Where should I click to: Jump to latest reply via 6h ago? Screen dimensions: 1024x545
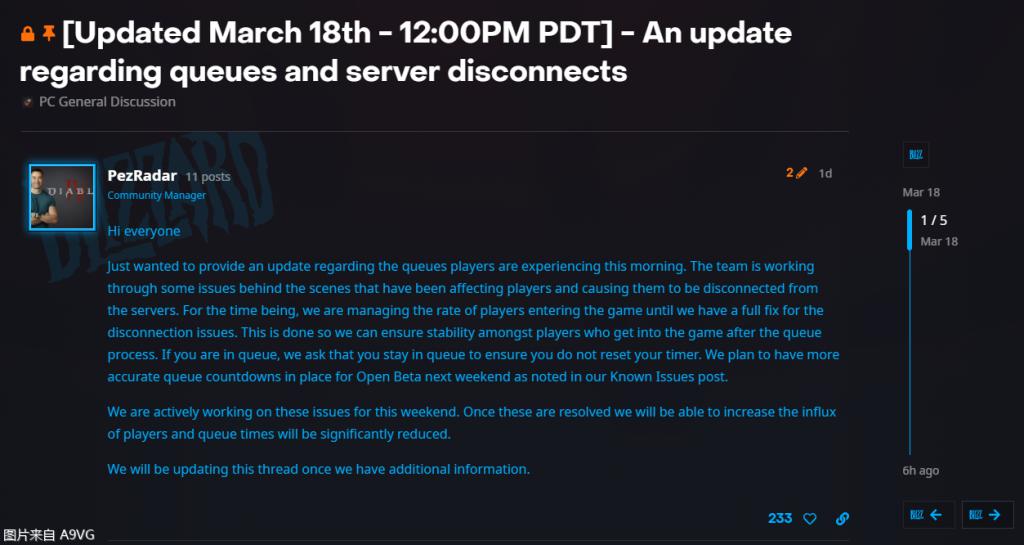[x=921, y=471]
